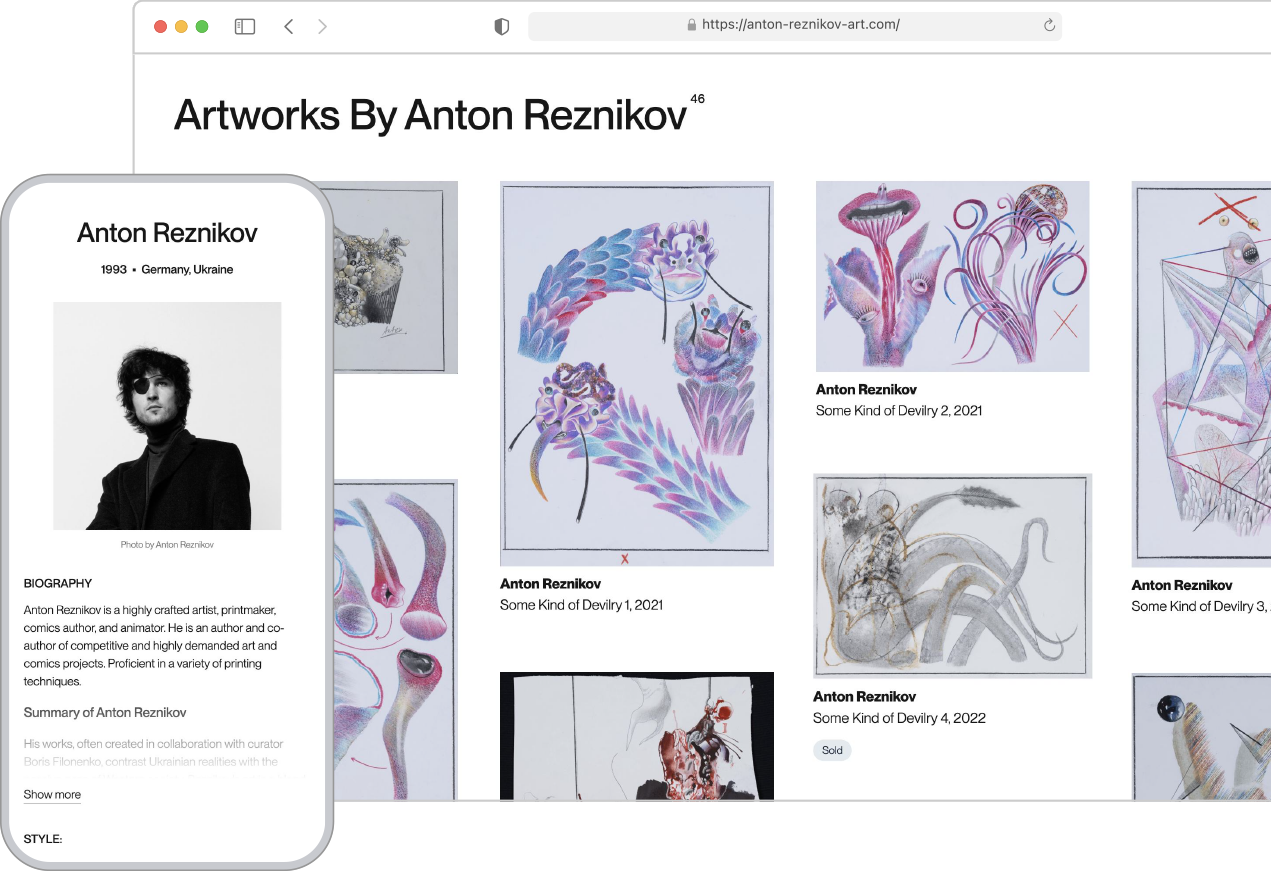This screenshot has width=1271, height=871.
Task: Click the padlock icon in address bar
Action: click(x=691, y=25)
